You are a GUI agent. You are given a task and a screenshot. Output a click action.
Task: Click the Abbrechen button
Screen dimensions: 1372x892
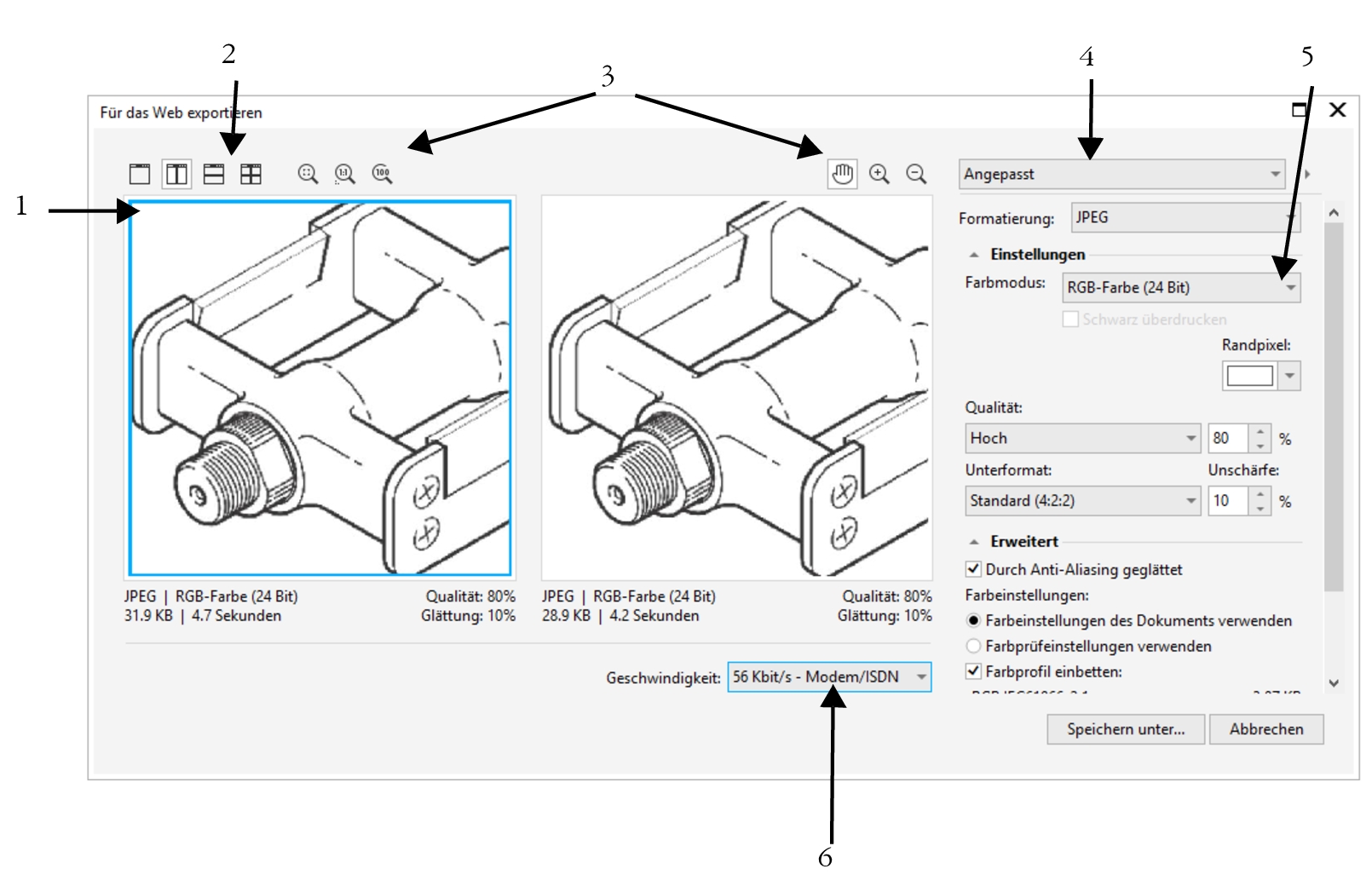point(1265,729)
